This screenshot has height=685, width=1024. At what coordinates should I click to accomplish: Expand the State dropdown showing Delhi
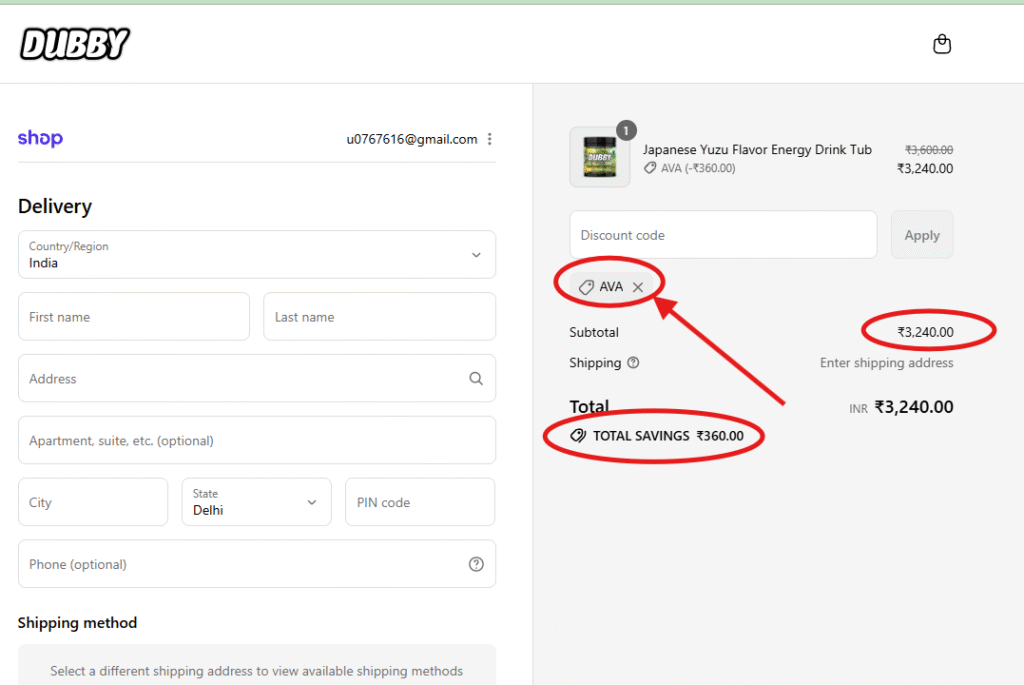257,502
